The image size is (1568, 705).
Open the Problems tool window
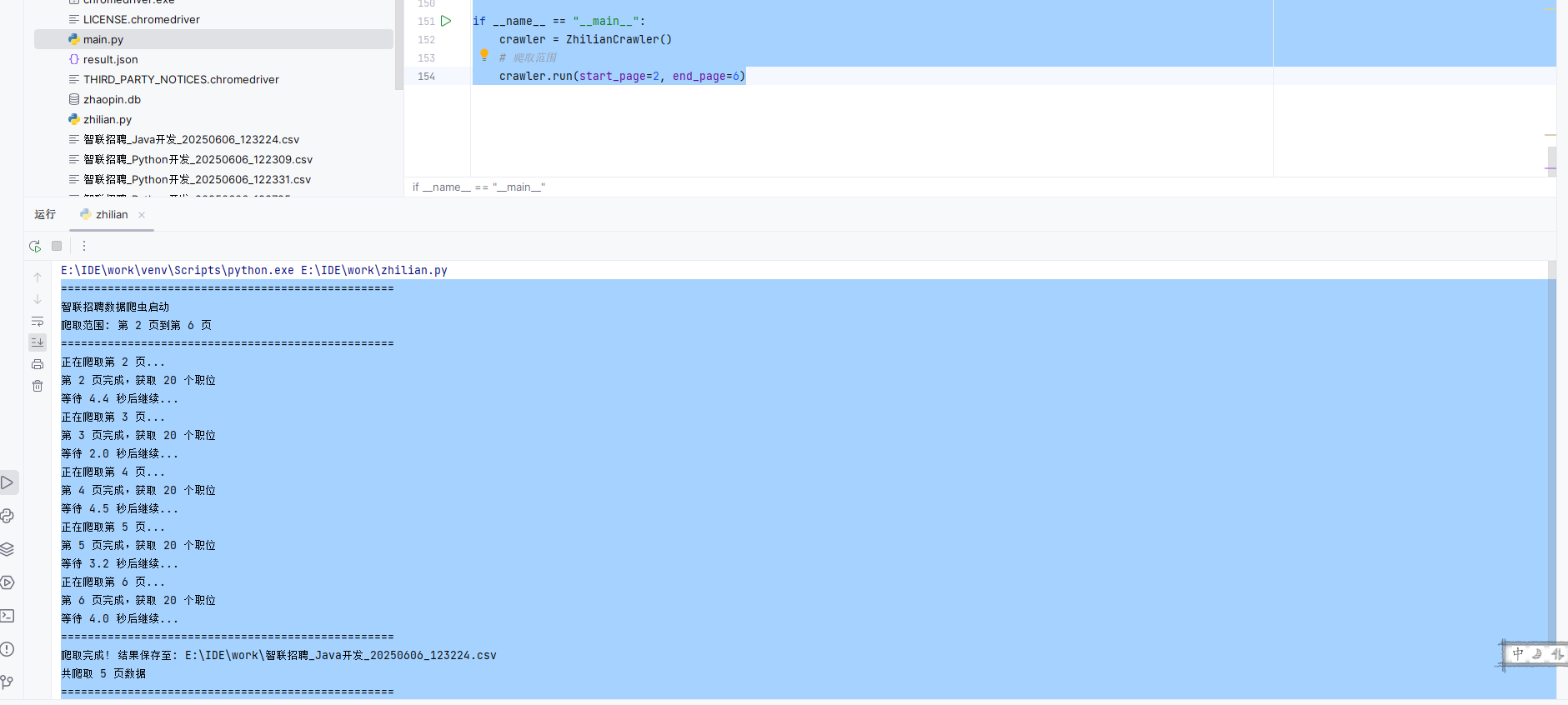(8, 649)
